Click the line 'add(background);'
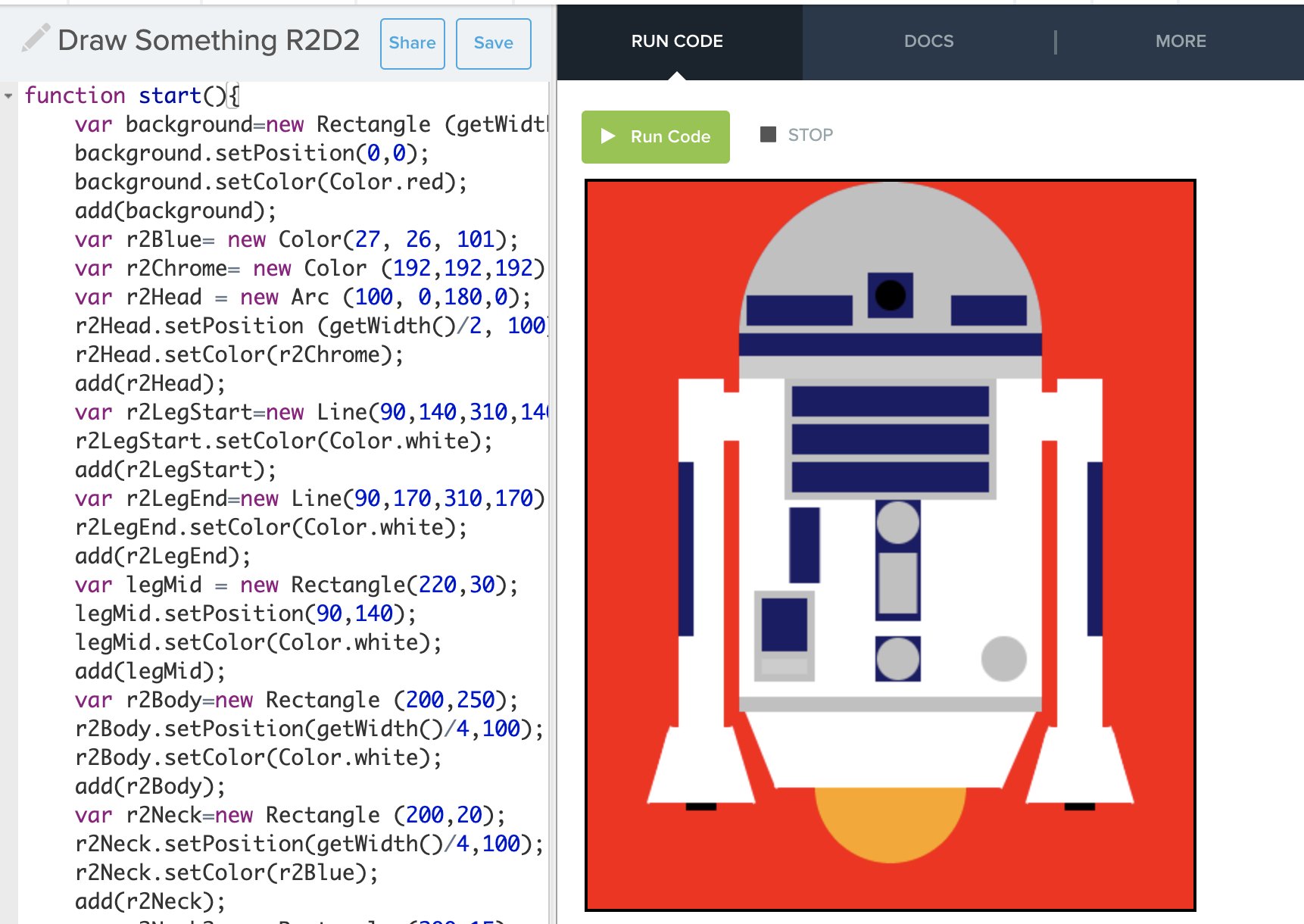 [176, 211]
